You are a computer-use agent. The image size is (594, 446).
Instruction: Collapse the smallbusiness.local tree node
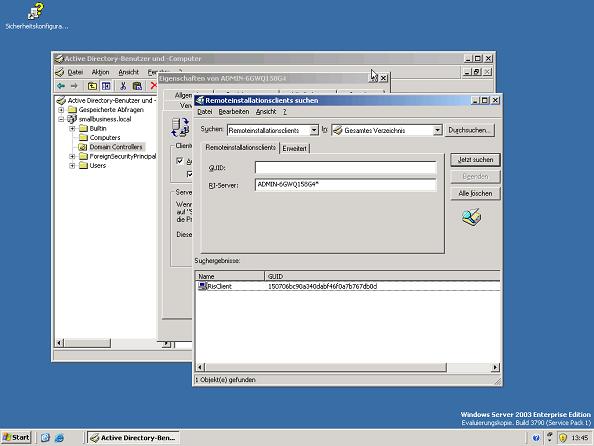pos(61,119)
